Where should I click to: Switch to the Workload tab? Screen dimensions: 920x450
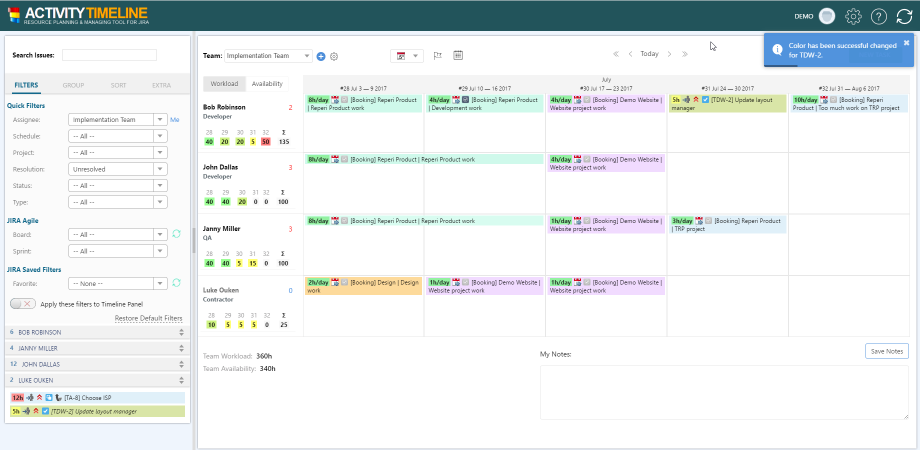click(224, 84)
